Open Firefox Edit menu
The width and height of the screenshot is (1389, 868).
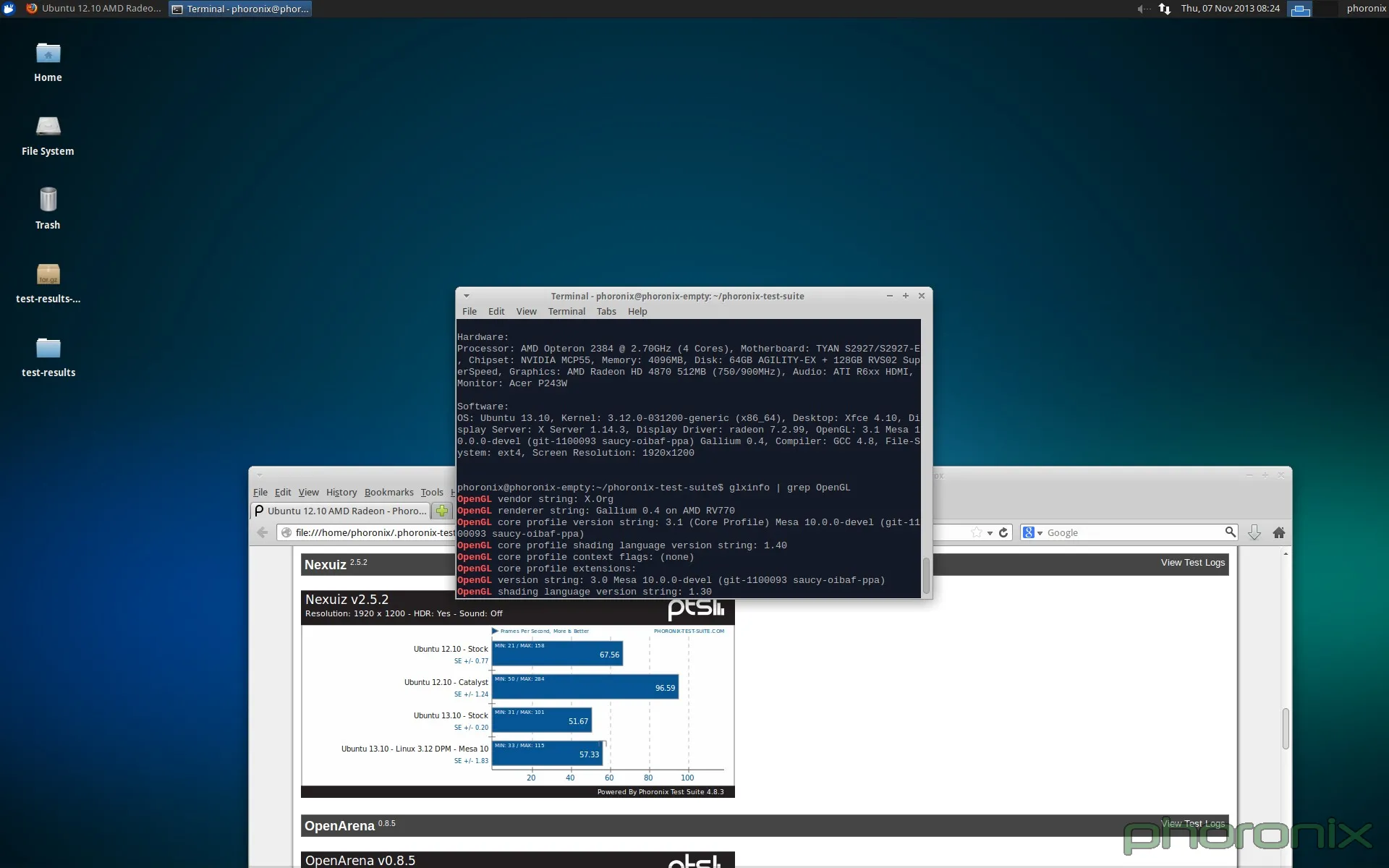(x=283, y=492)
